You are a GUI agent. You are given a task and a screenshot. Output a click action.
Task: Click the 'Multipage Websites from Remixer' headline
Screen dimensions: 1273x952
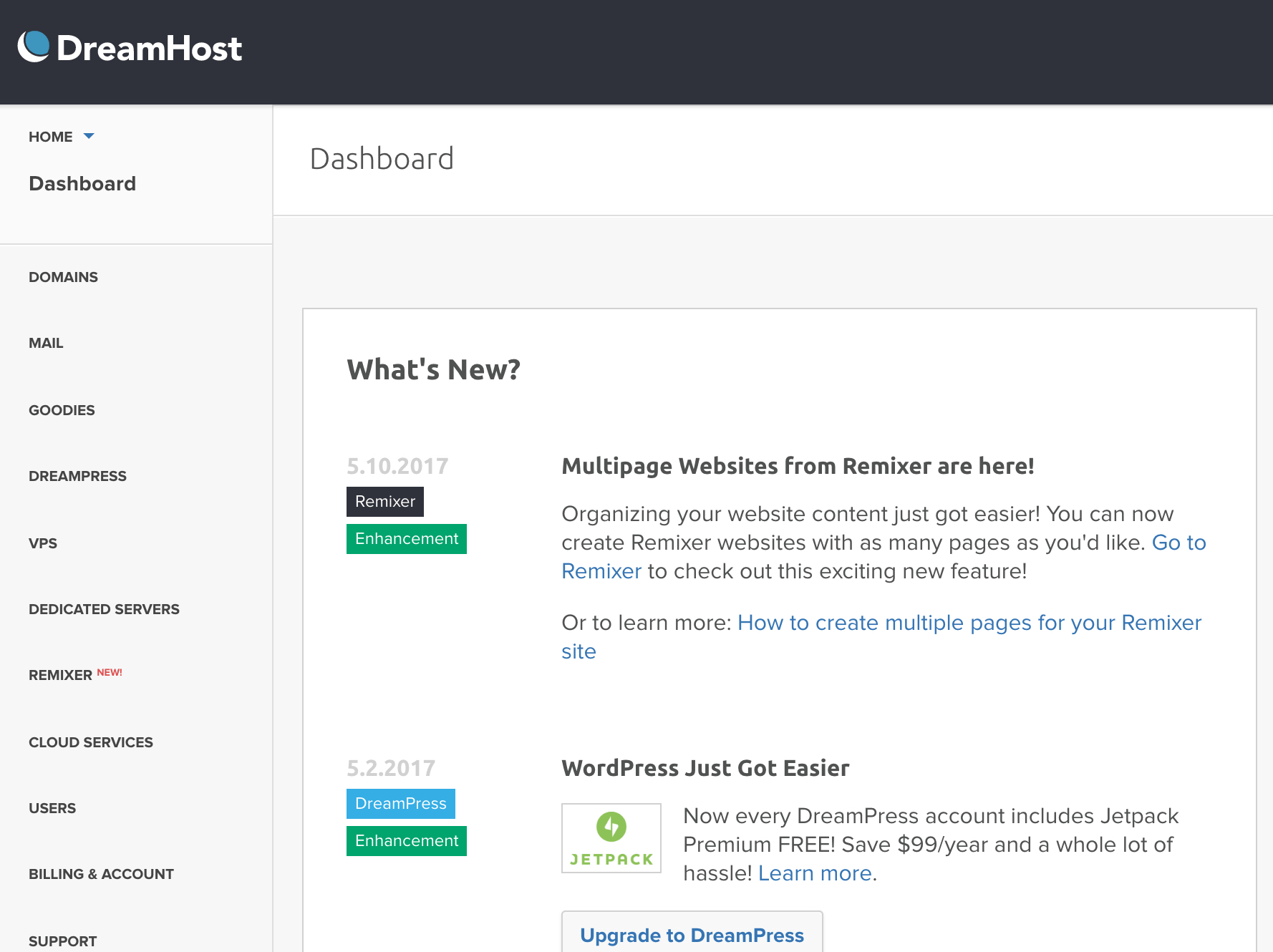pyautogui.click(x=798, y=466)
